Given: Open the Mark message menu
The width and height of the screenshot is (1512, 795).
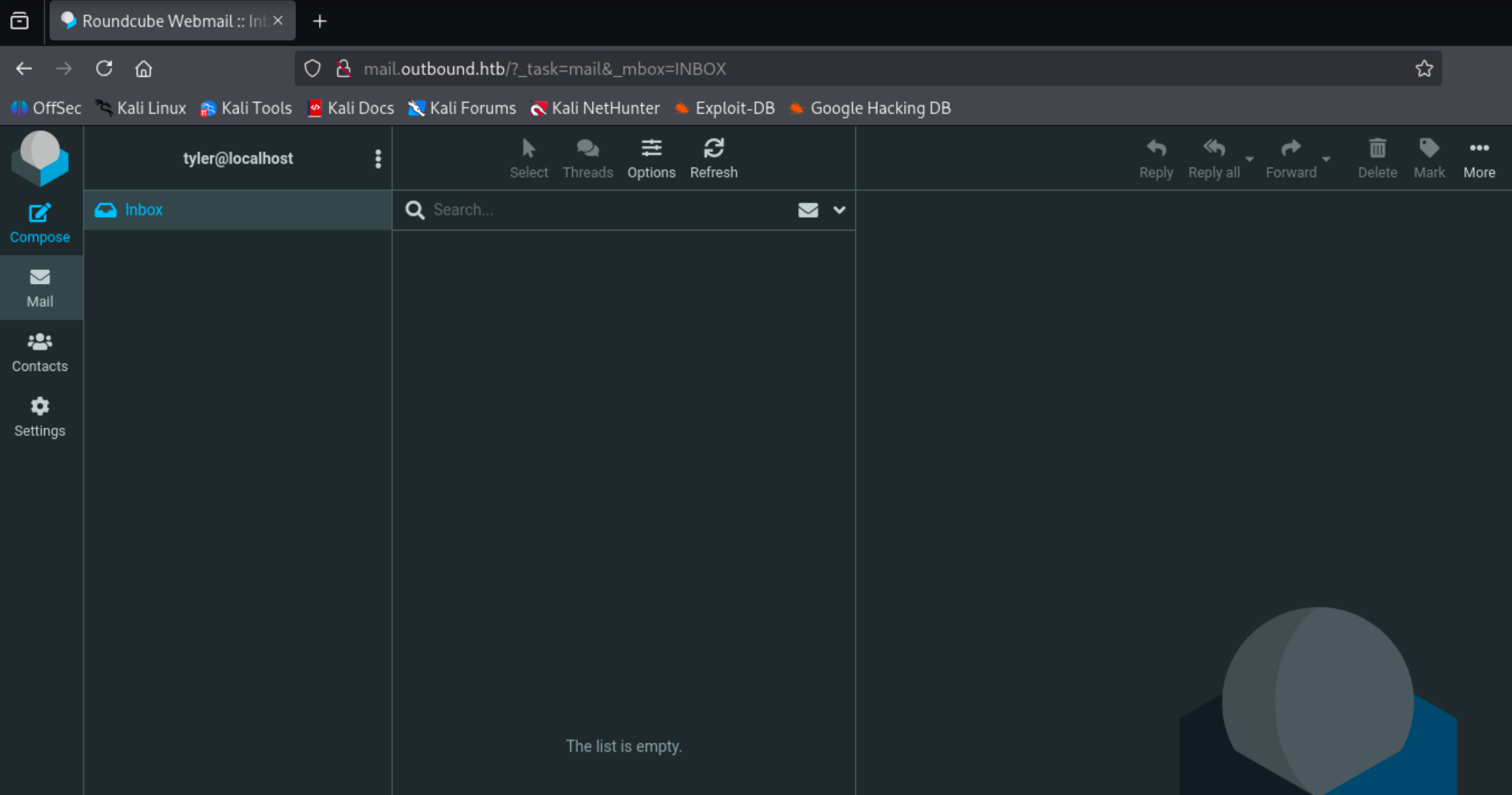Looking at the screenshot, I should tap(1429, 157).
